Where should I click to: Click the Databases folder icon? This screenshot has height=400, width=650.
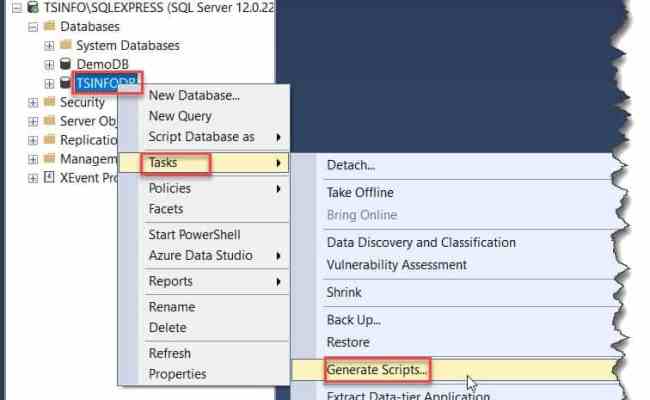[x=49, y=26]
